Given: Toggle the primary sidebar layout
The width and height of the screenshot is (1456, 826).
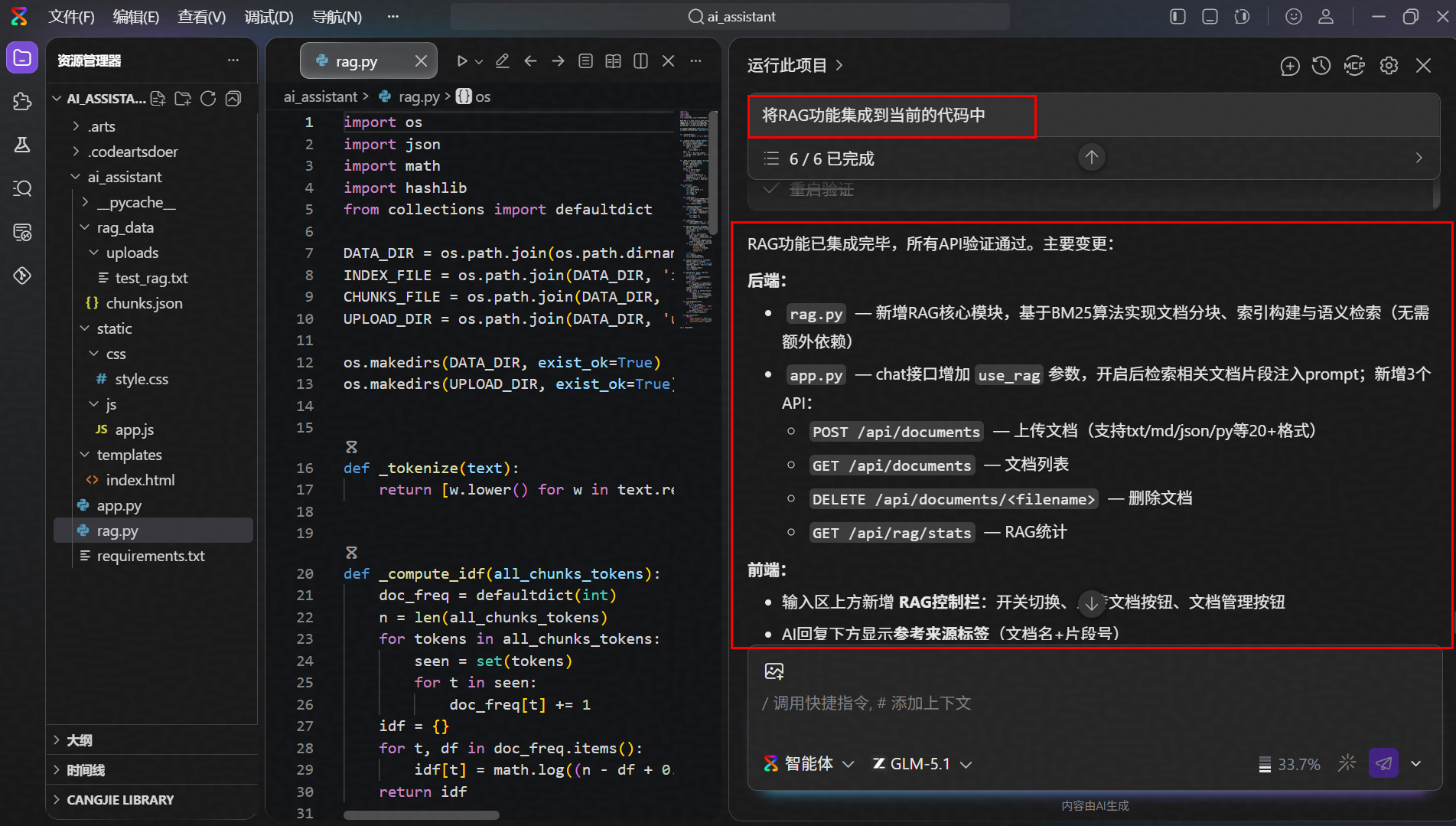Looking at the screenshot, I should [1178, 16].
